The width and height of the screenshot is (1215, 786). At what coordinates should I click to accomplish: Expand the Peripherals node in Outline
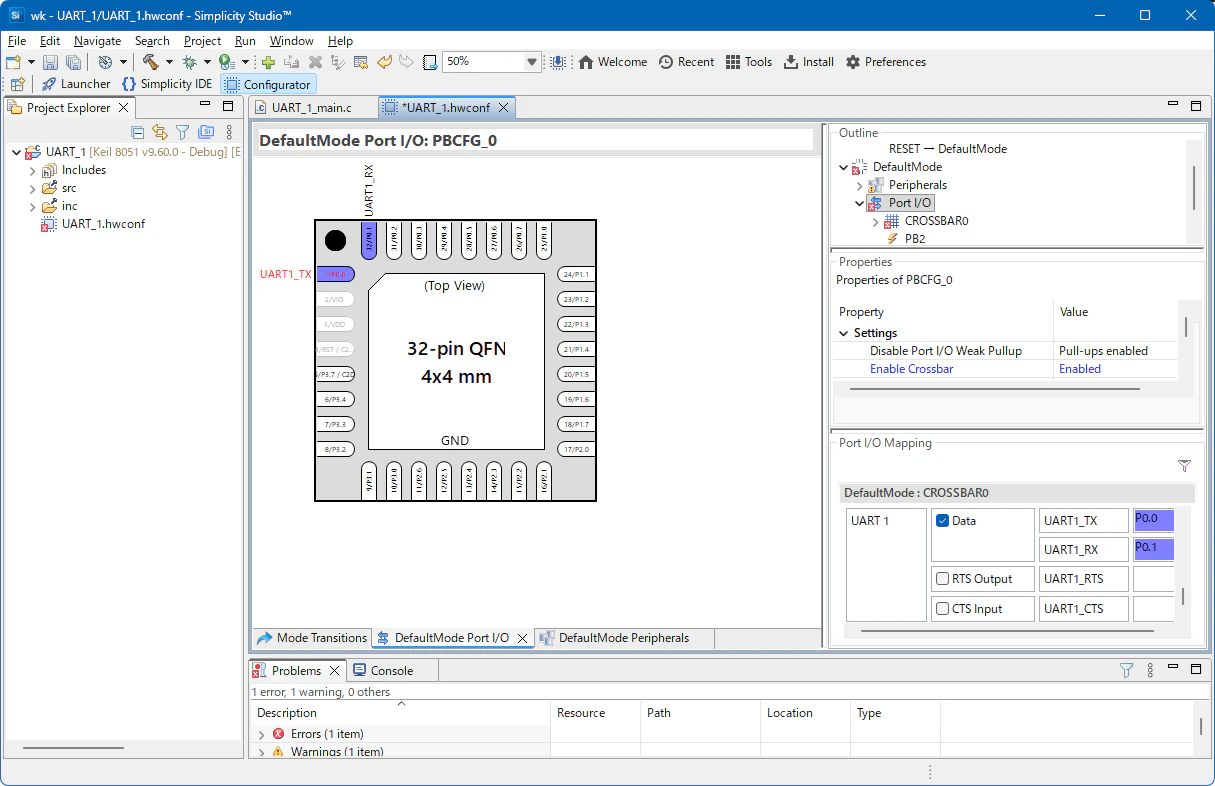[x=859, y=185]
